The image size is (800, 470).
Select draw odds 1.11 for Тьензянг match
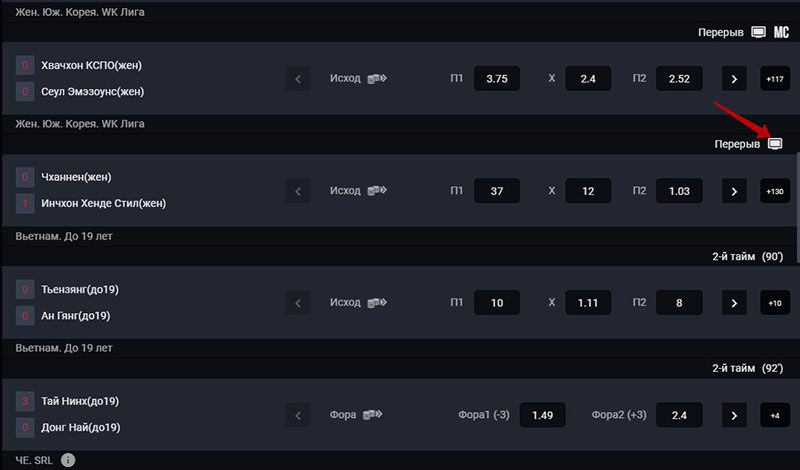pyautogui.click(x=588, y=303)
